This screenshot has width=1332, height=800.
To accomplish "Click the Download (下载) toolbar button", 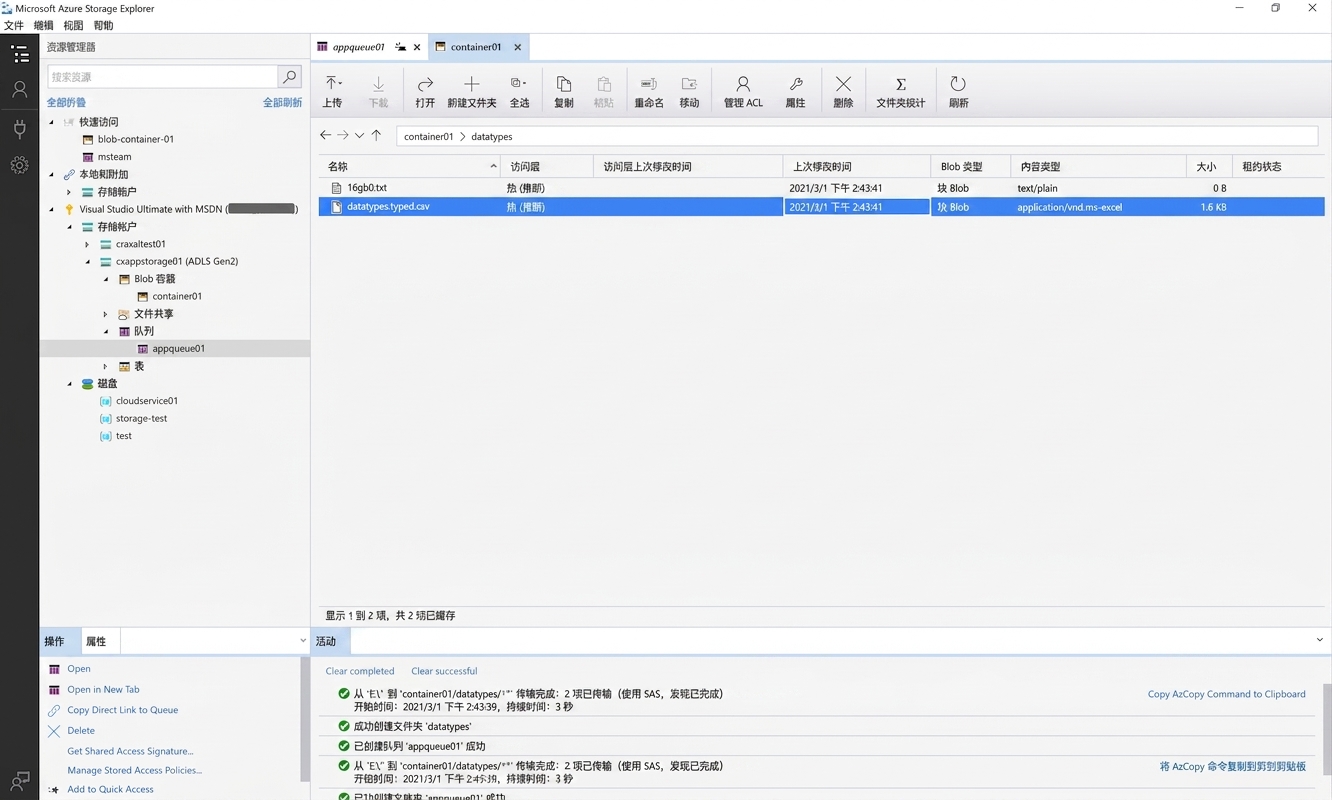I will [378, 91].
